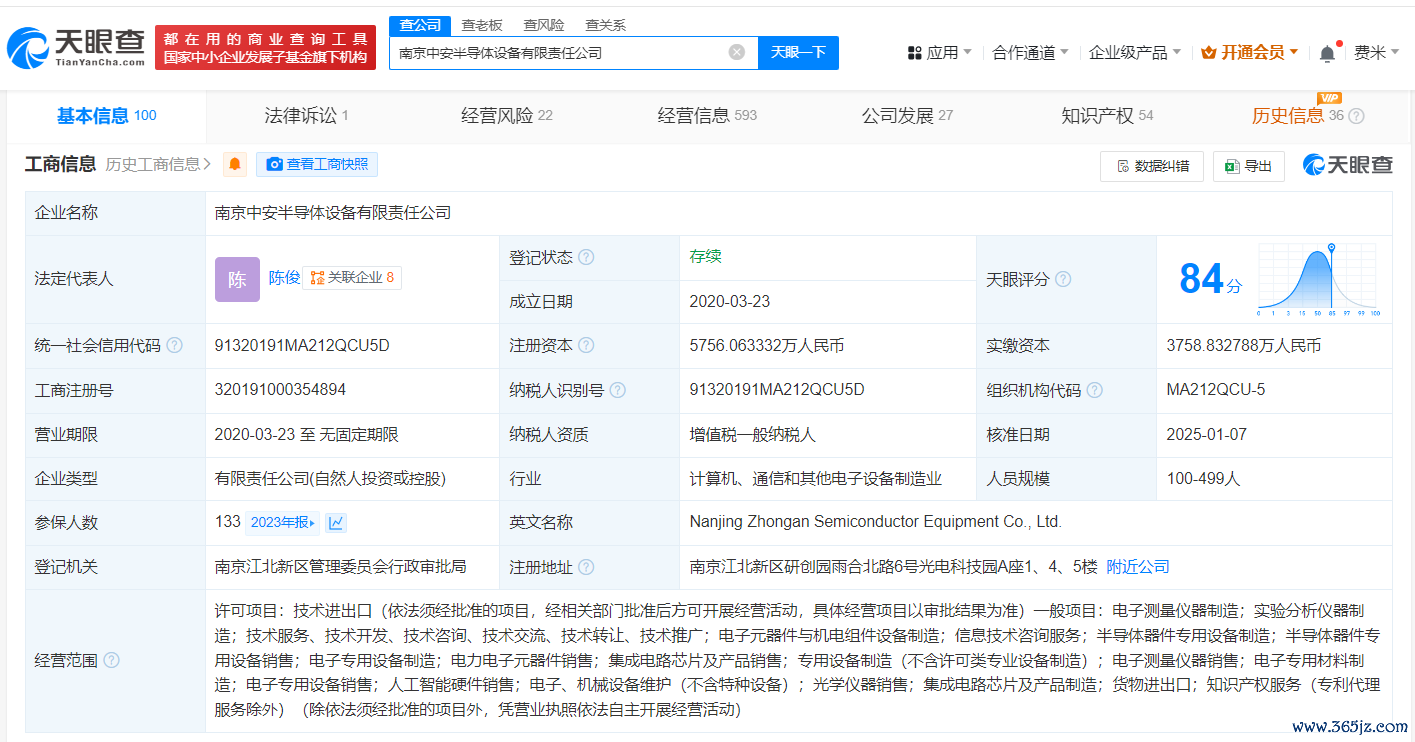Switch to the 法律诉讼 tab
This screenshot has height=742, width=1415.
(x=306, y=116)
